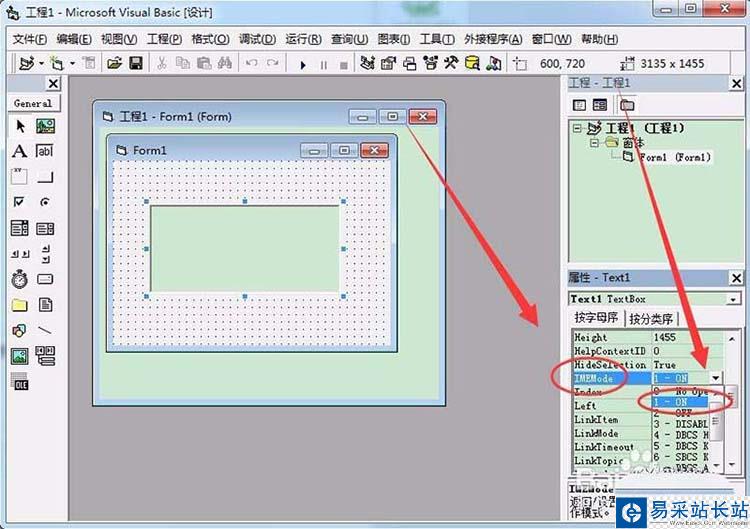The height and width of the screenshot is (529, 750).
Task: Click the Save Project floppy icon
Action: click(x=136, y=63)
